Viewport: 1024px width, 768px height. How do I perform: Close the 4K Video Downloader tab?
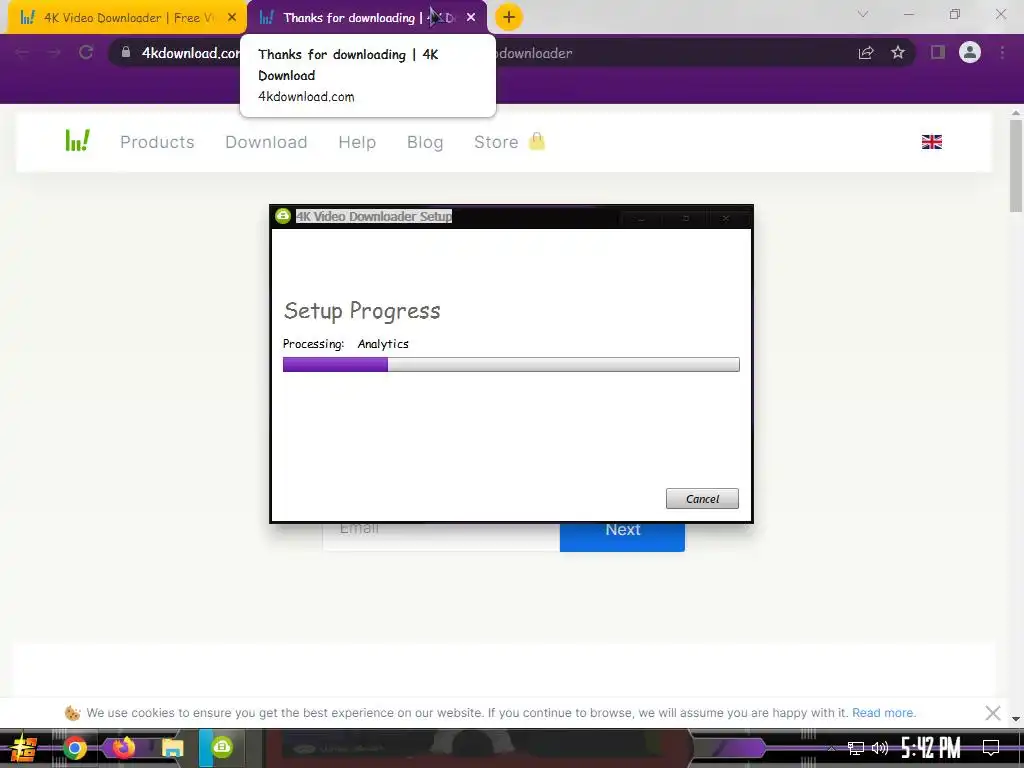coord(232,18)
